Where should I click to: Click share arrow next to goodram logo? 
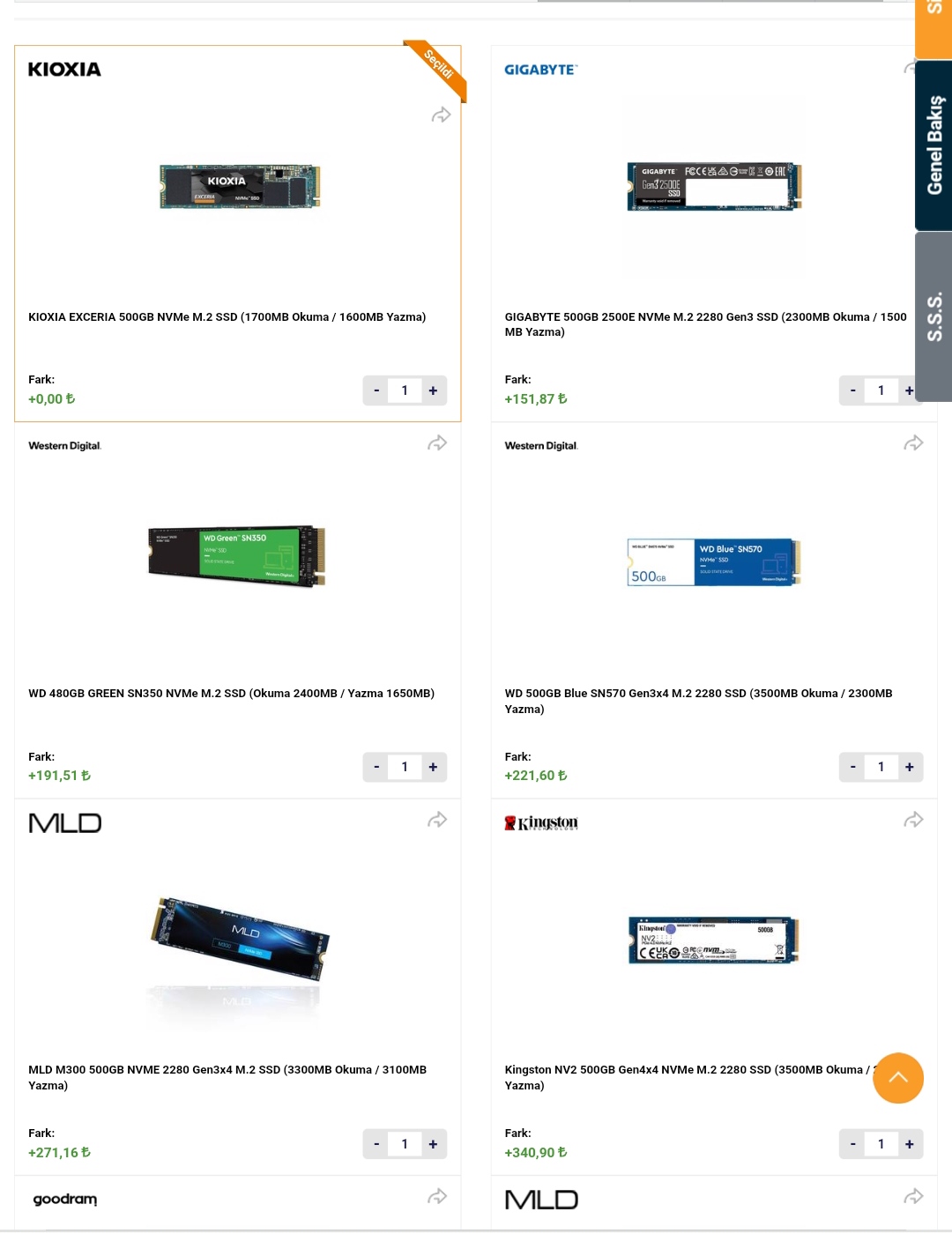pyautogui.click(x=437, y=1196)
